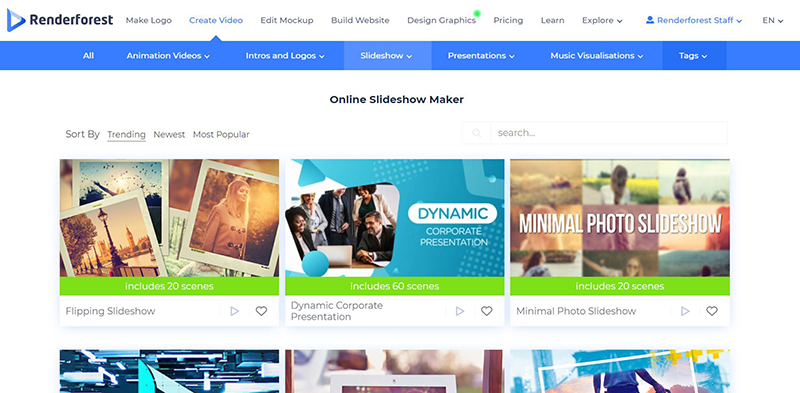Open the Explore menu
The height and width of the screenshot is (393, 800).
(602, 20)
